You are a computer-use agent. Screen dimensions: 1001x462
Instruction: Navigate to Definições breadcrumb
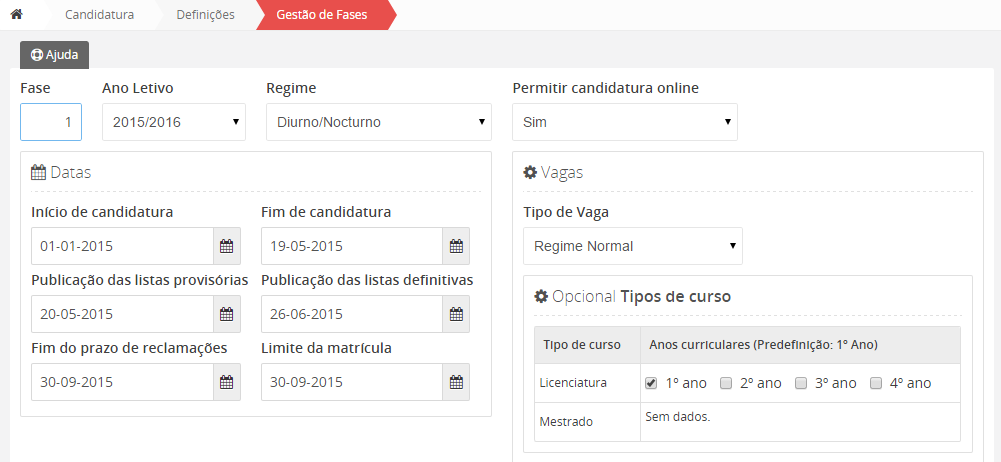205,15
